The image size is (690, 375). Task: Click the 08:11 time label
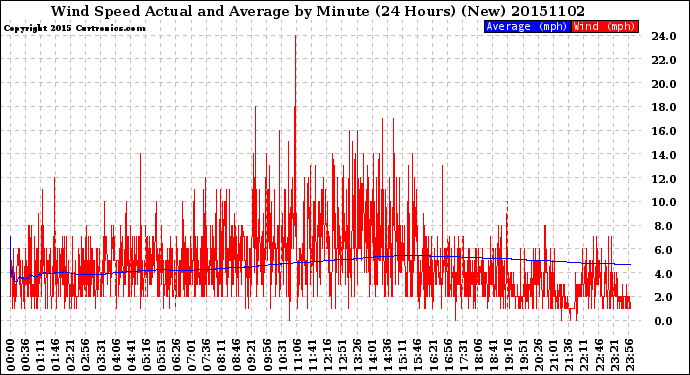[222, 355]
